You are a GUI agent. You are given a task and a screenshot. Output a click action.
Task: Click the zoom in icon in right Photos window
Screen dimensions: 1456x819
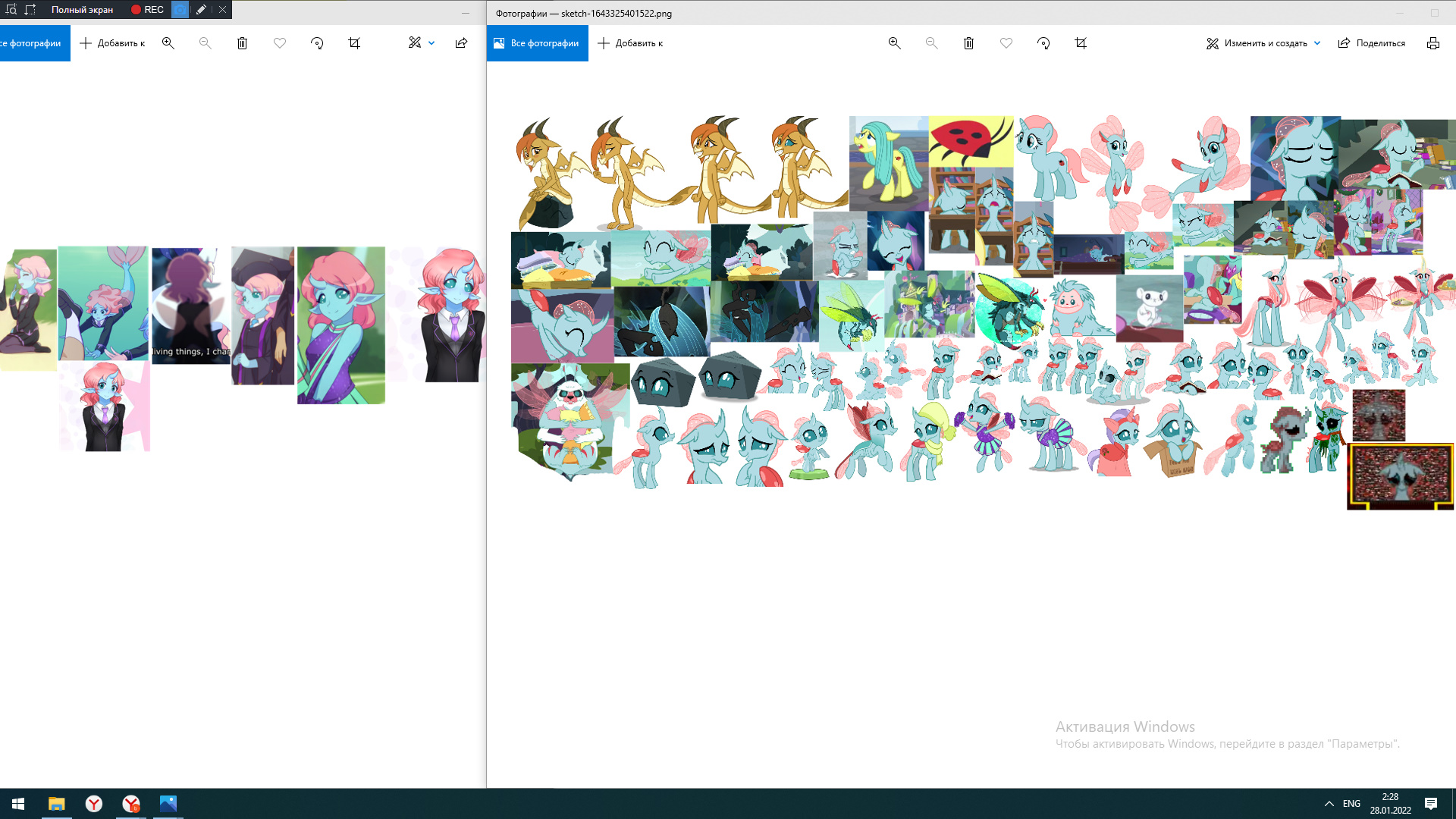[x=894, y=43]
